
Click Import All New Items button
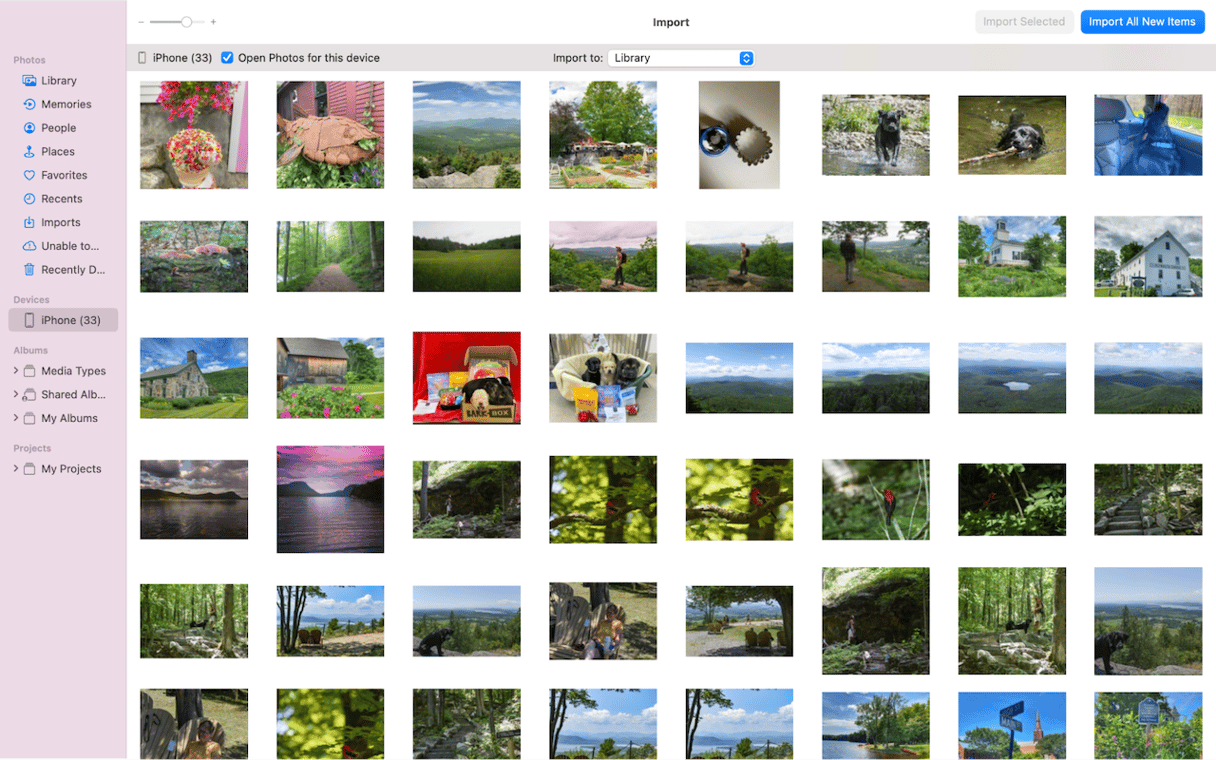1141,22
